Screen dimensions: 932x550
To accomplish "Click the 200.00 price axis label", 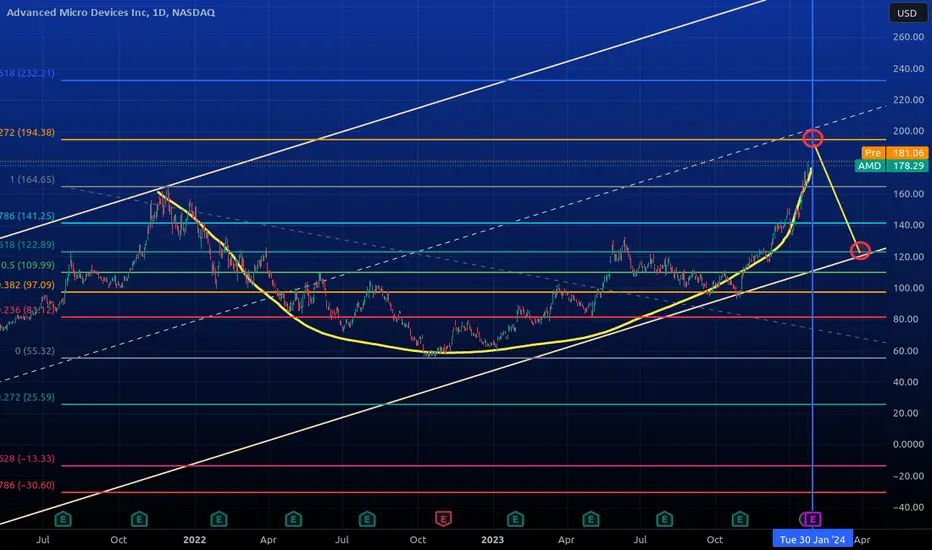I will pos(908,131).
